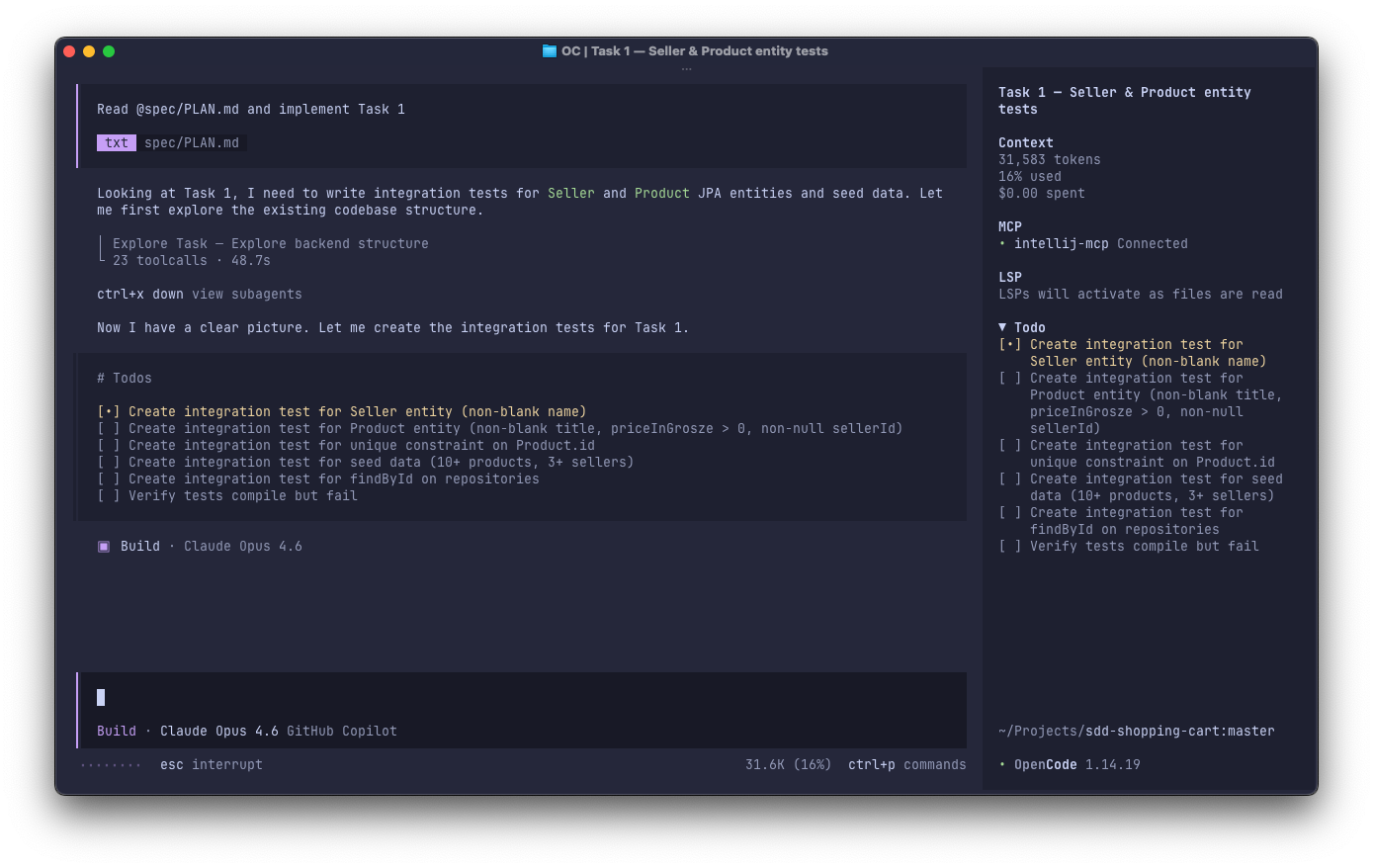
Task: Toggle main checkbox for Seller entity integration test
Action: coord(109,411)
